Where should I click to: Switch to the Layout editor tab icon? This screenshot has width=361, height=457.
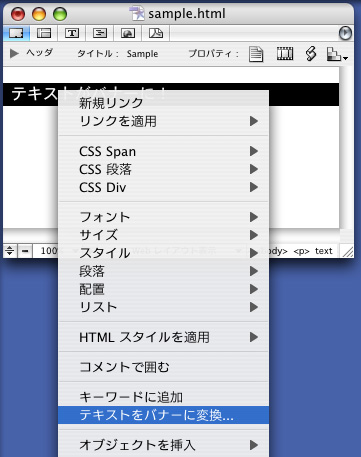(x=16, y=33)
